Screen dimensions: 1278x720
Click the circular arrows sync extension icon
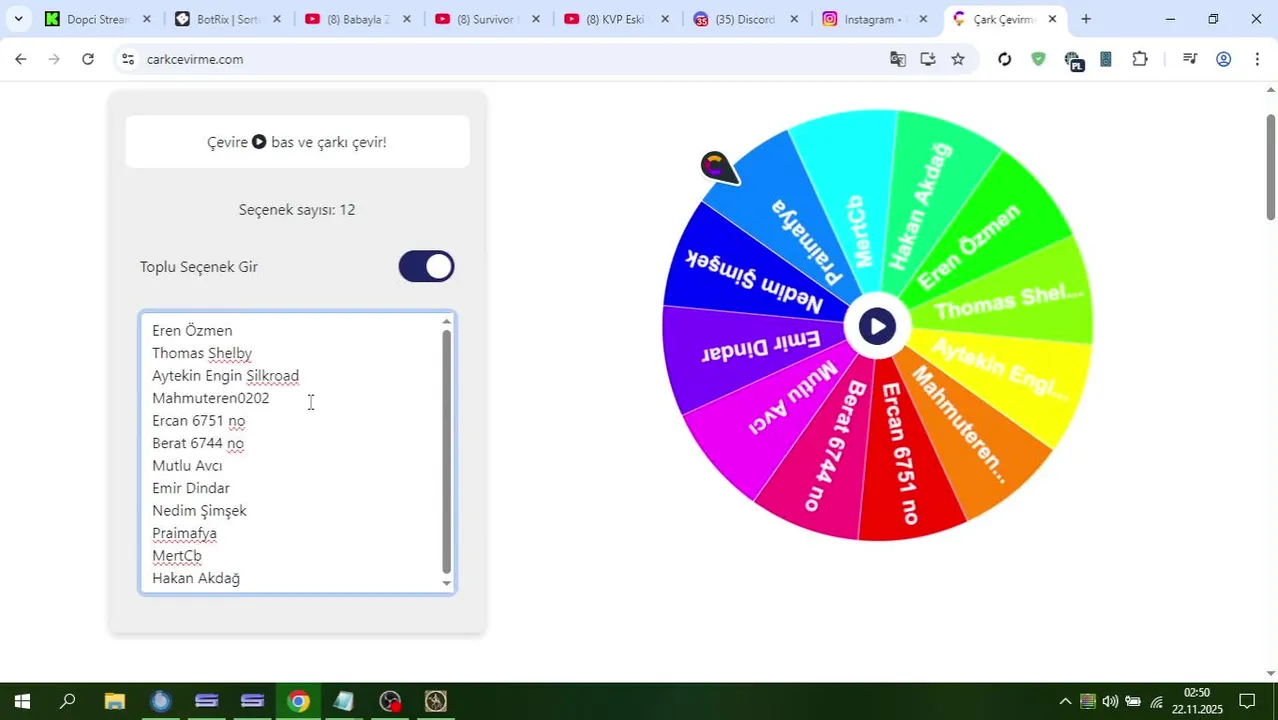point(1005,59)
